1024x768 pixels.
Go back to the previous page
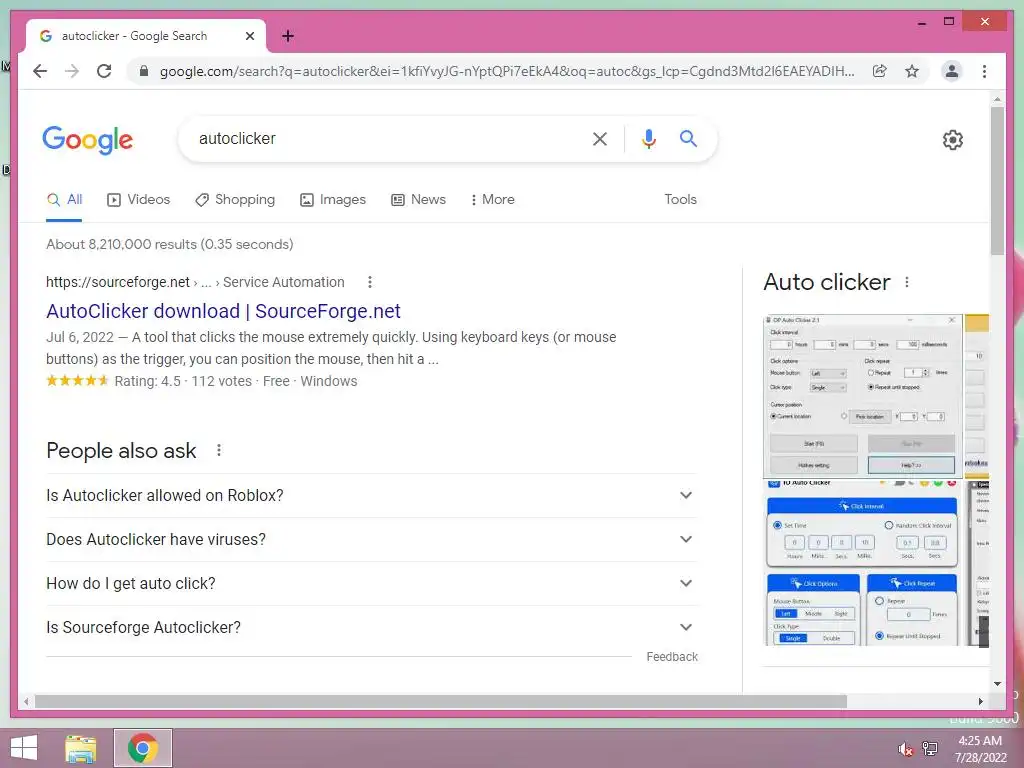(x=40, y=71)
